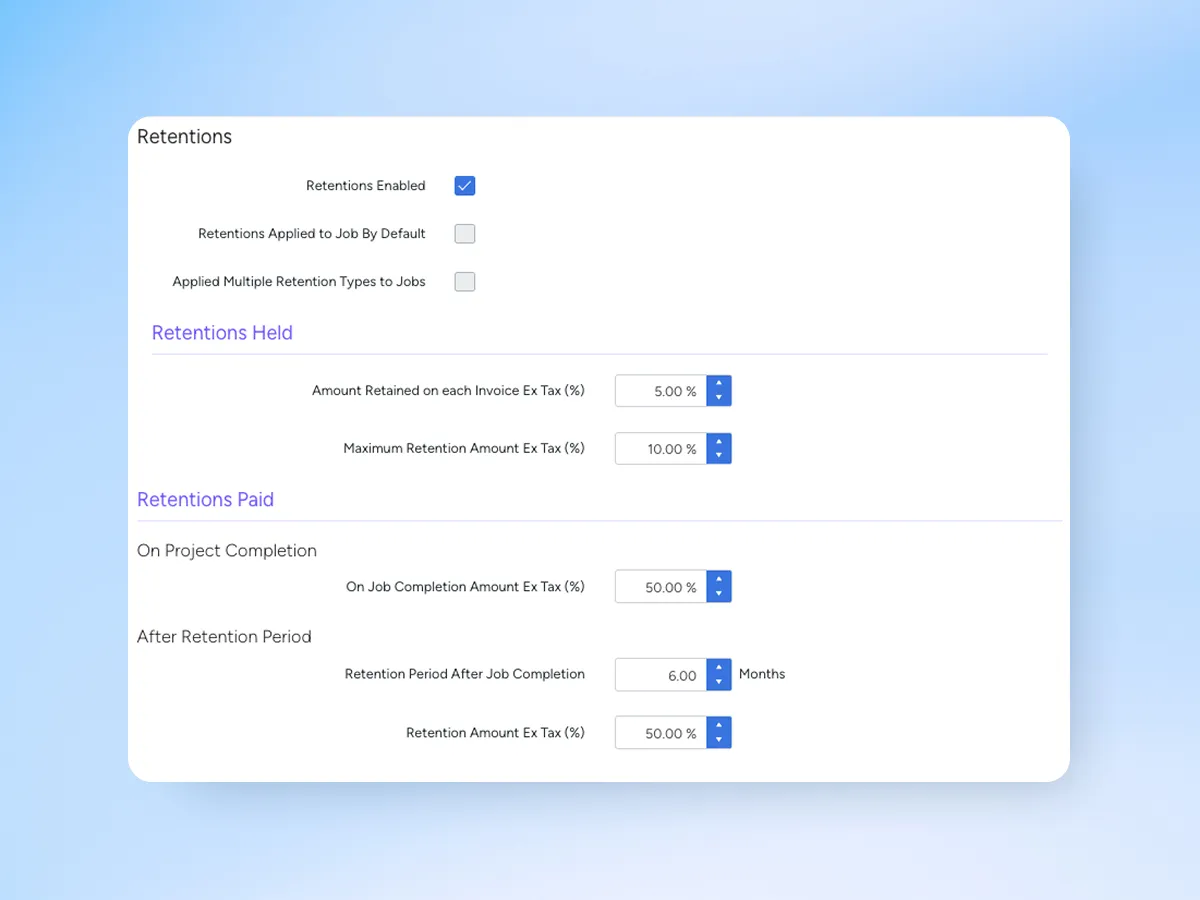The width and height of the screenshot is (1200, 900).
Task: Decrease Maximum Retention Amount with down arrow
Action: point(719,457)
